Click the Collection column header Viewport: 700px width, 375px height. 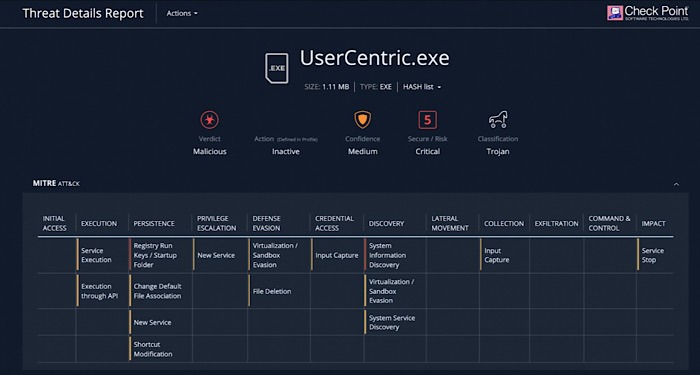(504, 223)
